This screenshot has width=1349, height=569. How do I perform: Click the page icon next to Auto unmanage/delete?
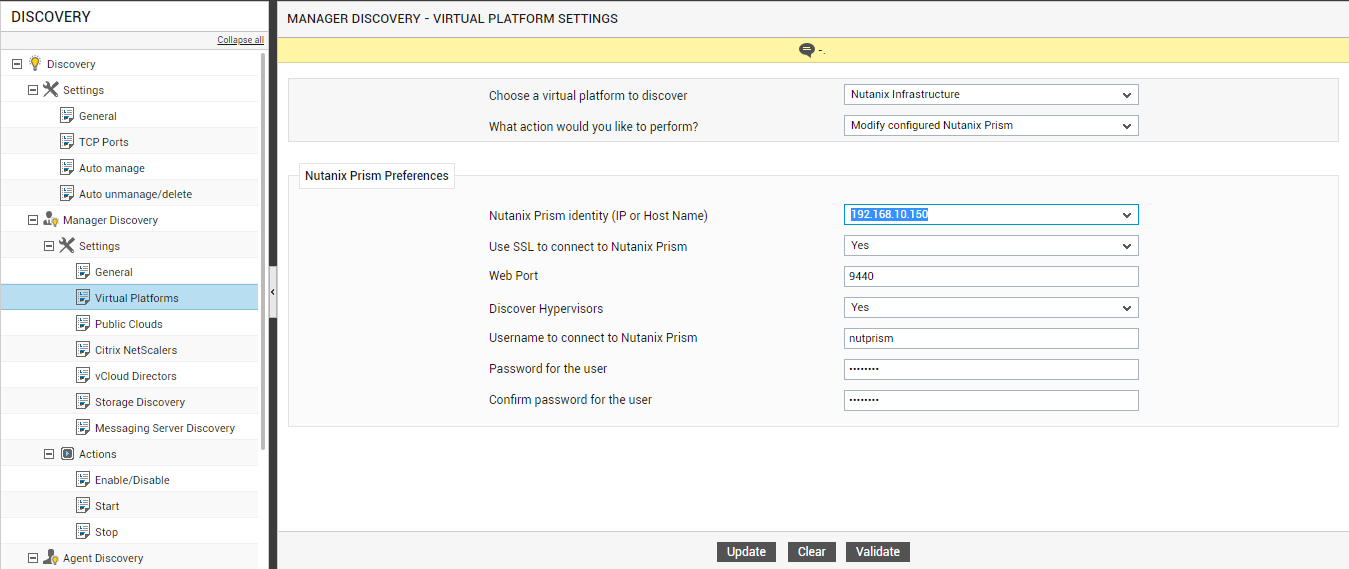(x=67, y=193)
